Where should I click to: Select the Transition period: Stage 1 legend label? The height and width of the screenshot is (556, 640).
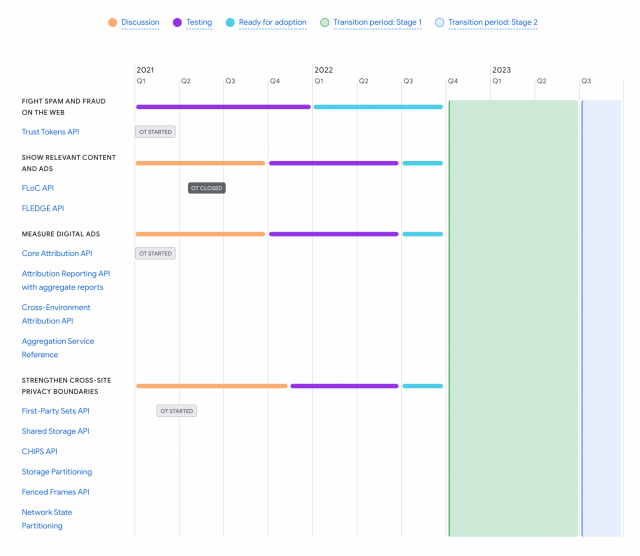(x=377, y=22)
